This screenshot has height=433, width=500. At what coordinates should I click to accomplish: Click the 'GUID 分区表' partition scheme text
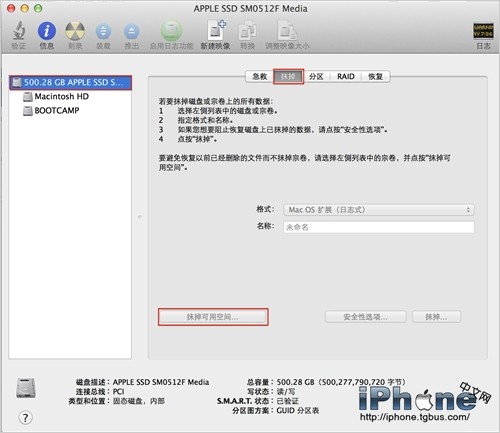pos(298,410)
